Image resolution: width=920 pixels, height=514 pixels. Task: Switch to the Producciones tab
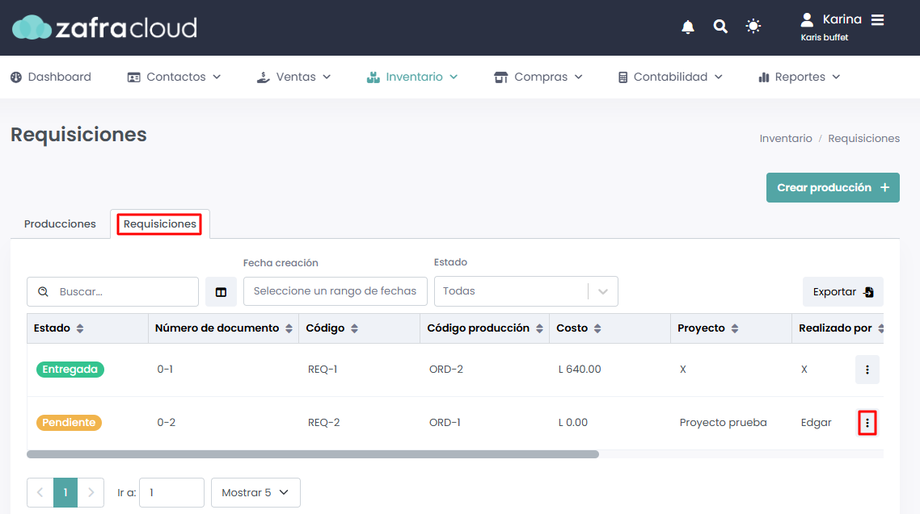60,224
